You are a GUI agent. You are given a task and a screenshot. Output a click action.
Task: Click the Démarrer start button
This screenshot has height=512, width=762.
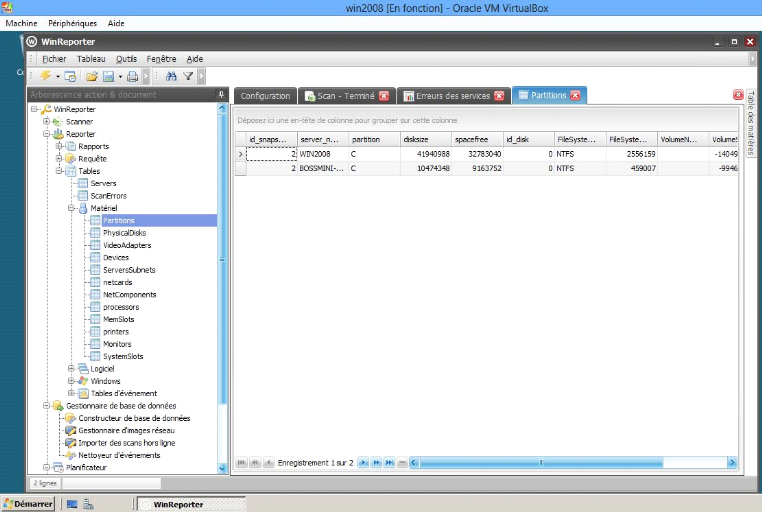point(28,504)
